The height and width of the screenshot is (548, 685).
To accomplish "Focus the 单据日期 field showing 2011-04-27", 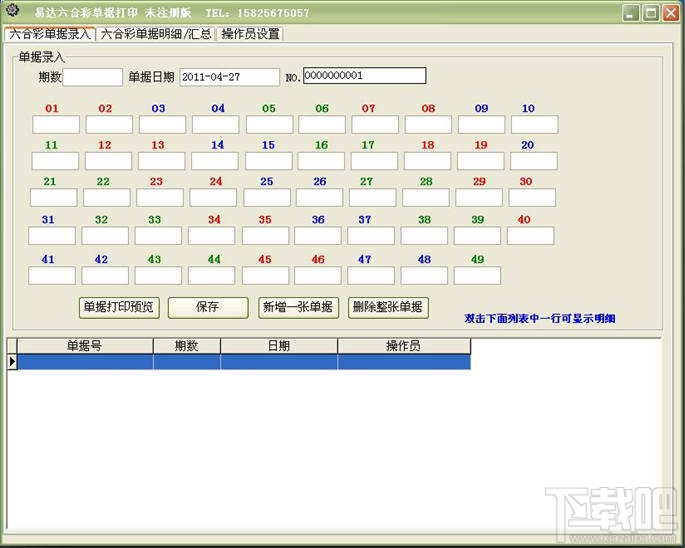I will [229, 77].
